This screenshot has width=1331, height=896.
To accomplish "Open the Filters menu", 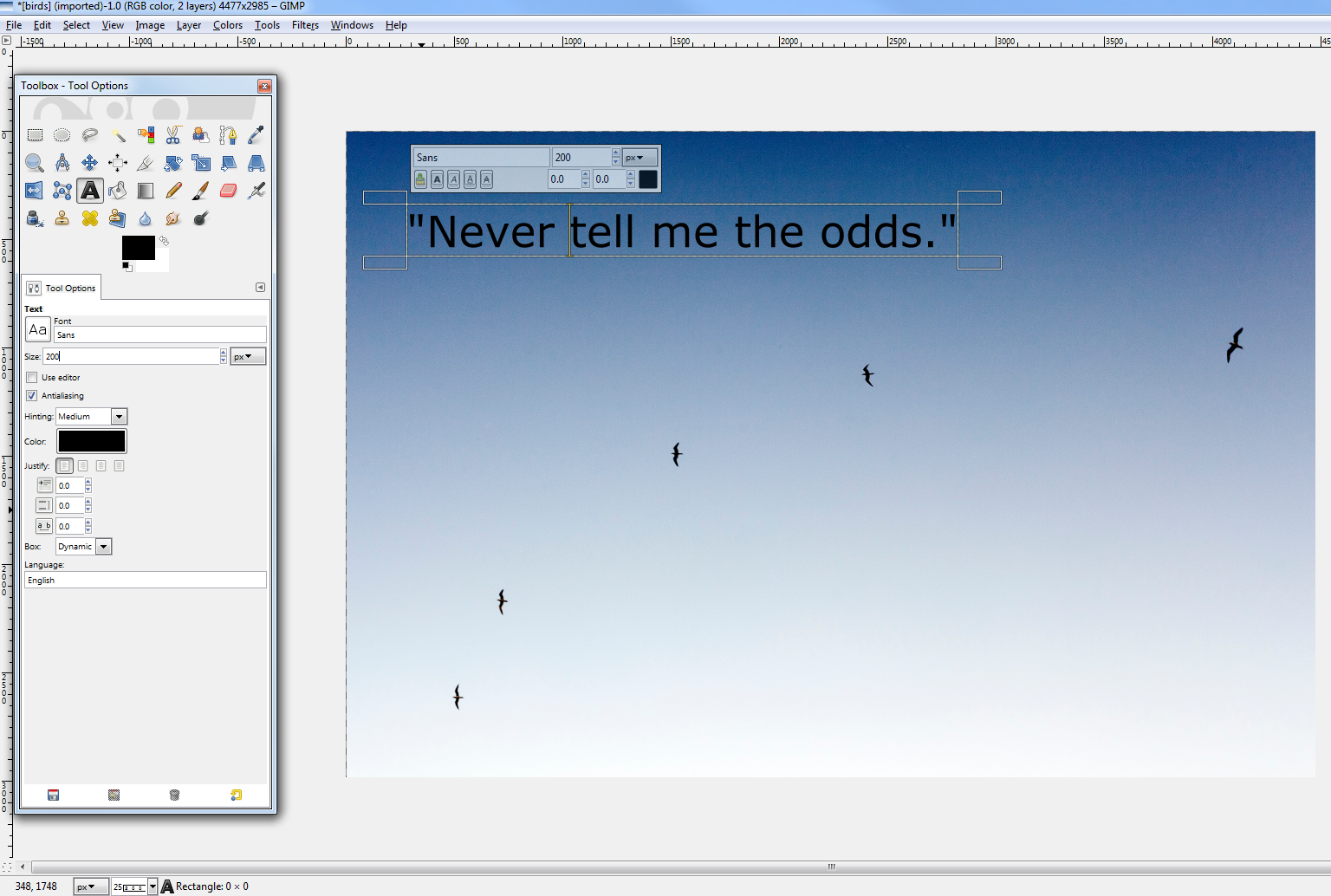I will pyautogui.click(x=305, y=25).
